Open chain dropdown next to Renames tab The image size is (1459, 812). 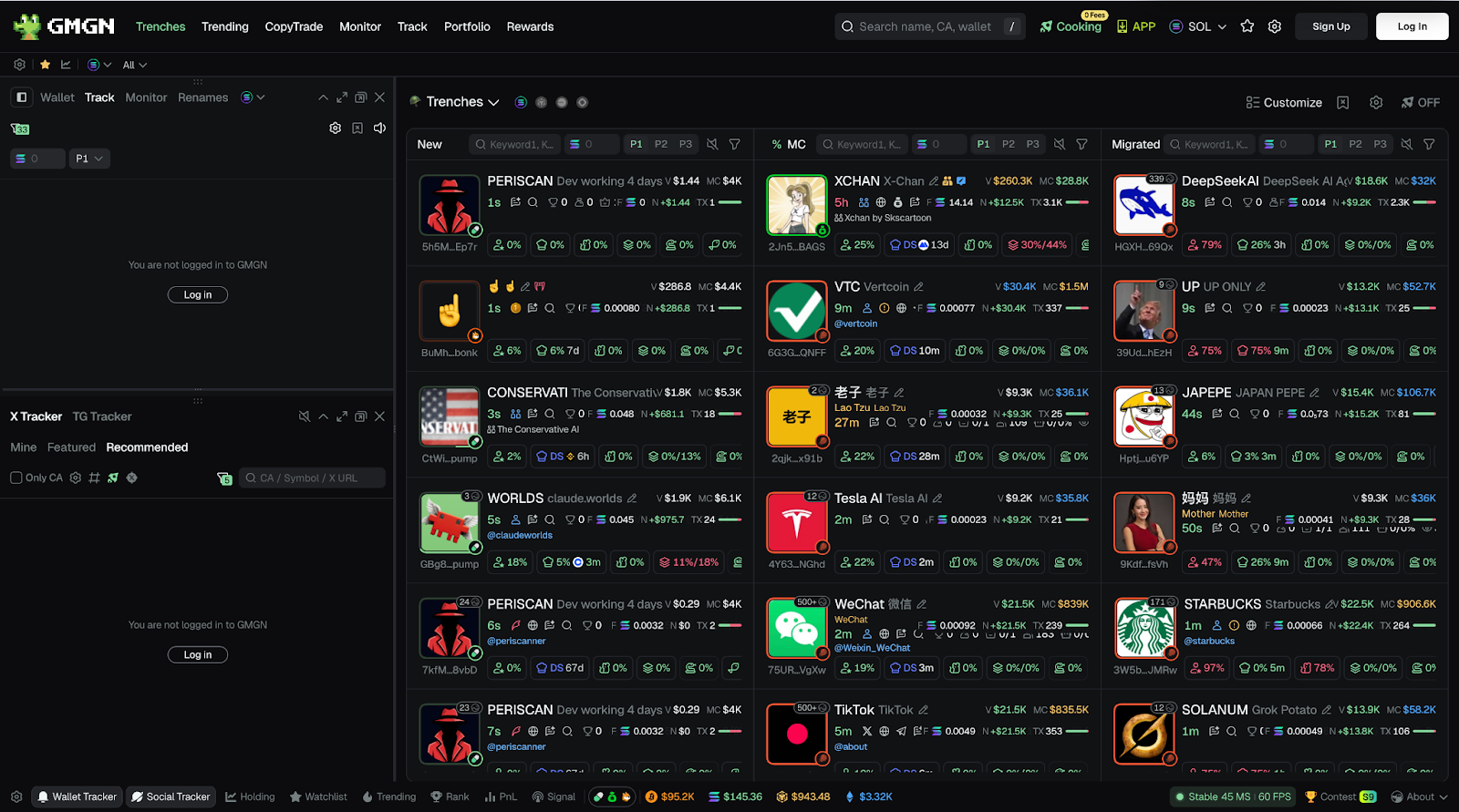tap(253, 98)
